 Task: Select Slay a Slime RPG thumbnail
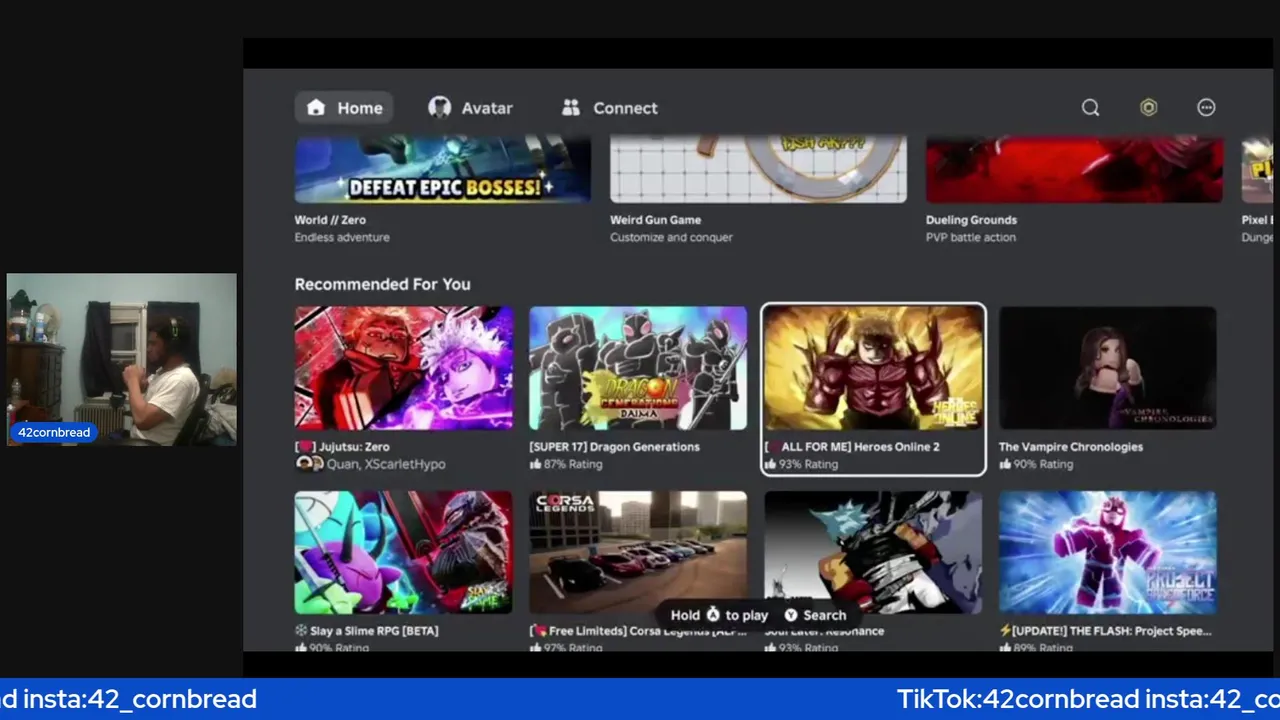click(404, 552)
